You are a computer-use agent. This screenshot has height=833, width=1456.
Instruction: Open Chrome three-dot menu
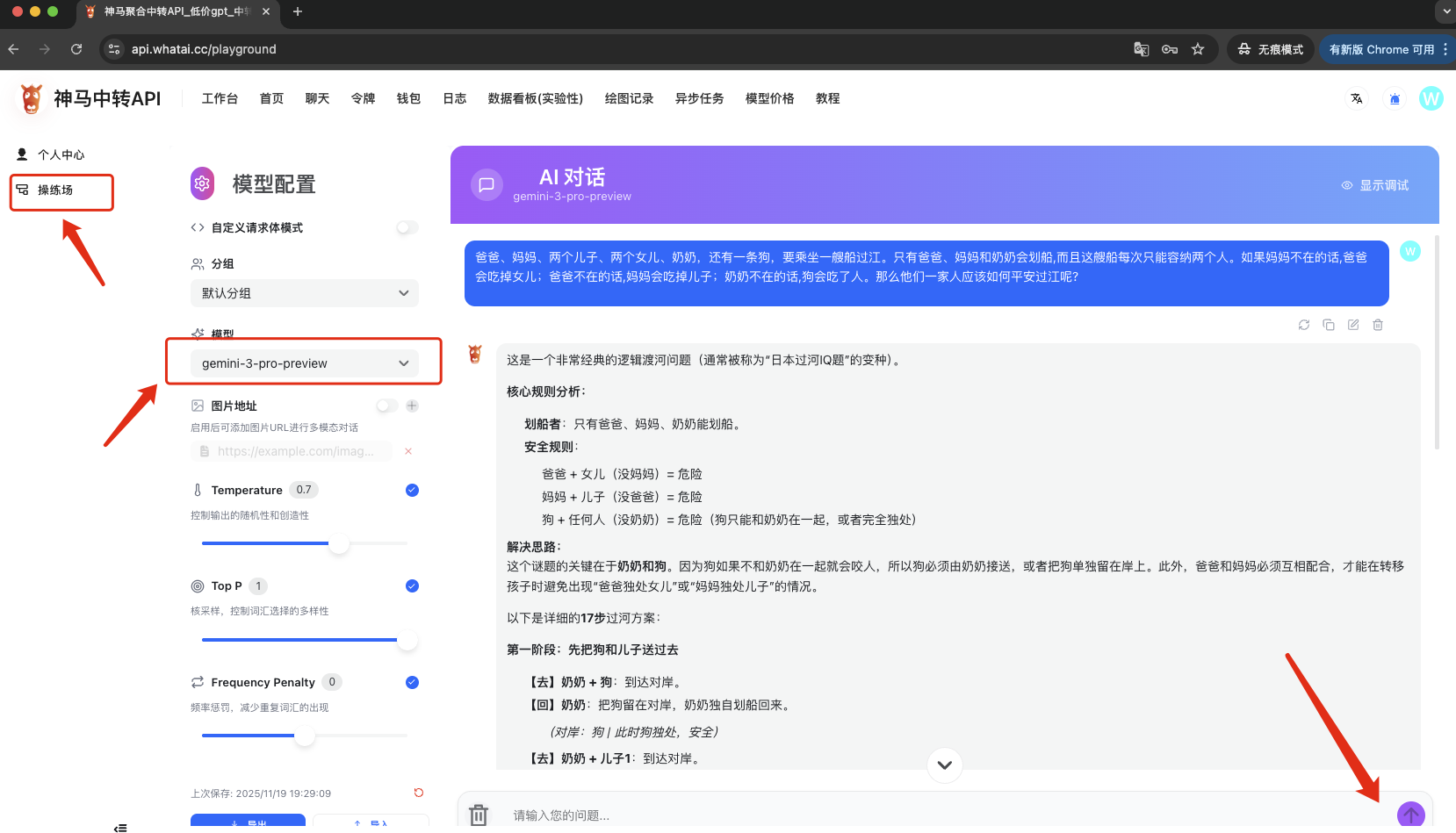pos(1445,49)
